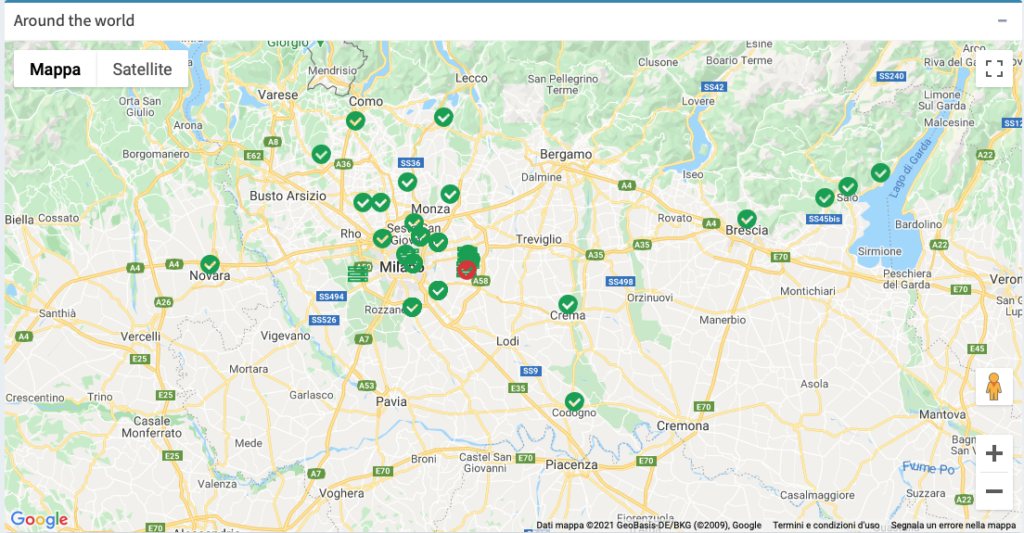
Task: Select the green marker beside Rho
Action: point(382,238)
